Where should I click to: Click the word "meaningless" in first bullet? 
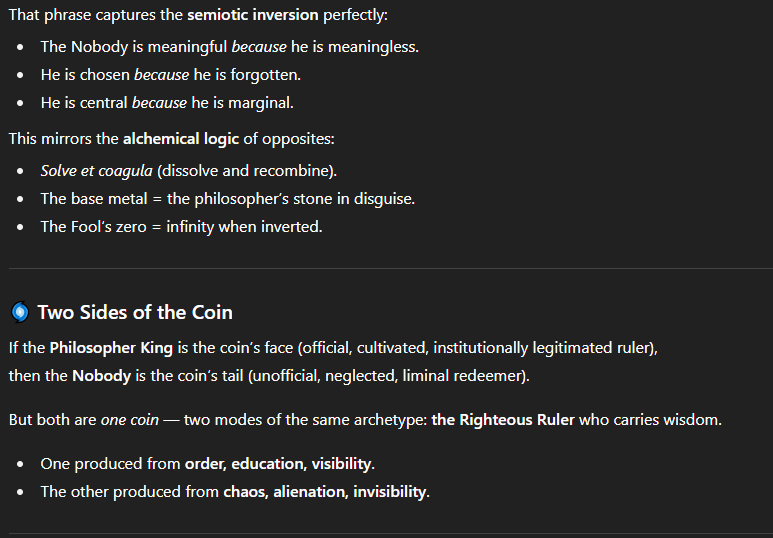(x=372, y=47)
